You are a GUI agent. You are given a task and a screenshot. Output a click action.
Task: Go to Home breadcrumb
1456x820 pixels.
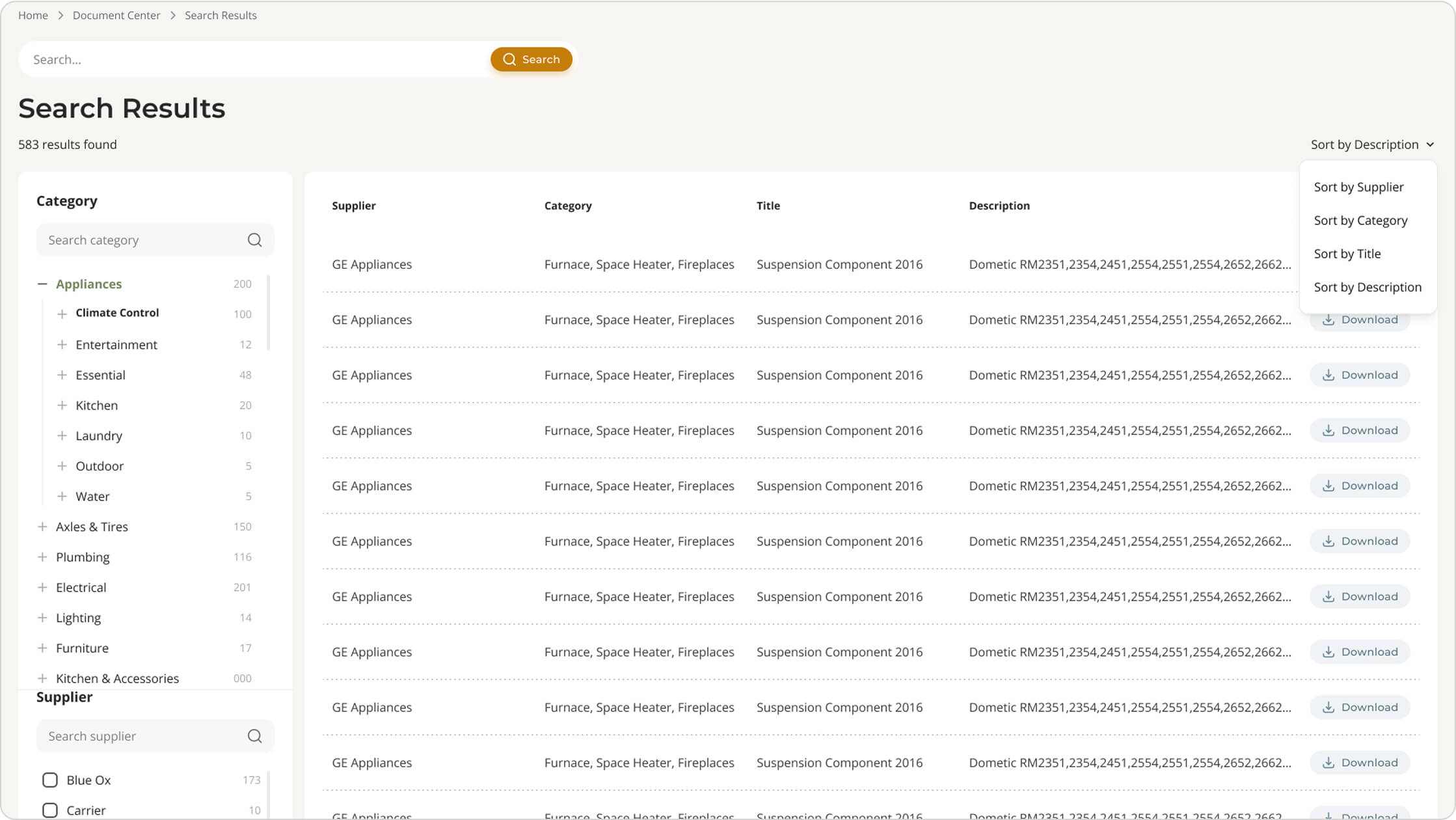[33, 15]
